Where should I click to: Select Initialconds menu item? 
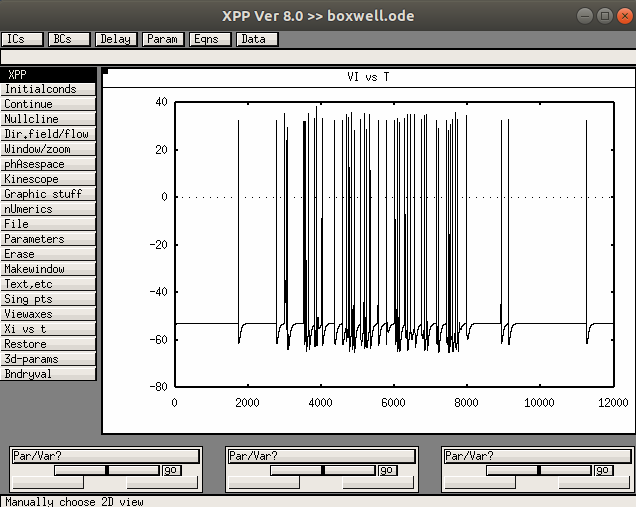(x=48, y=89)
